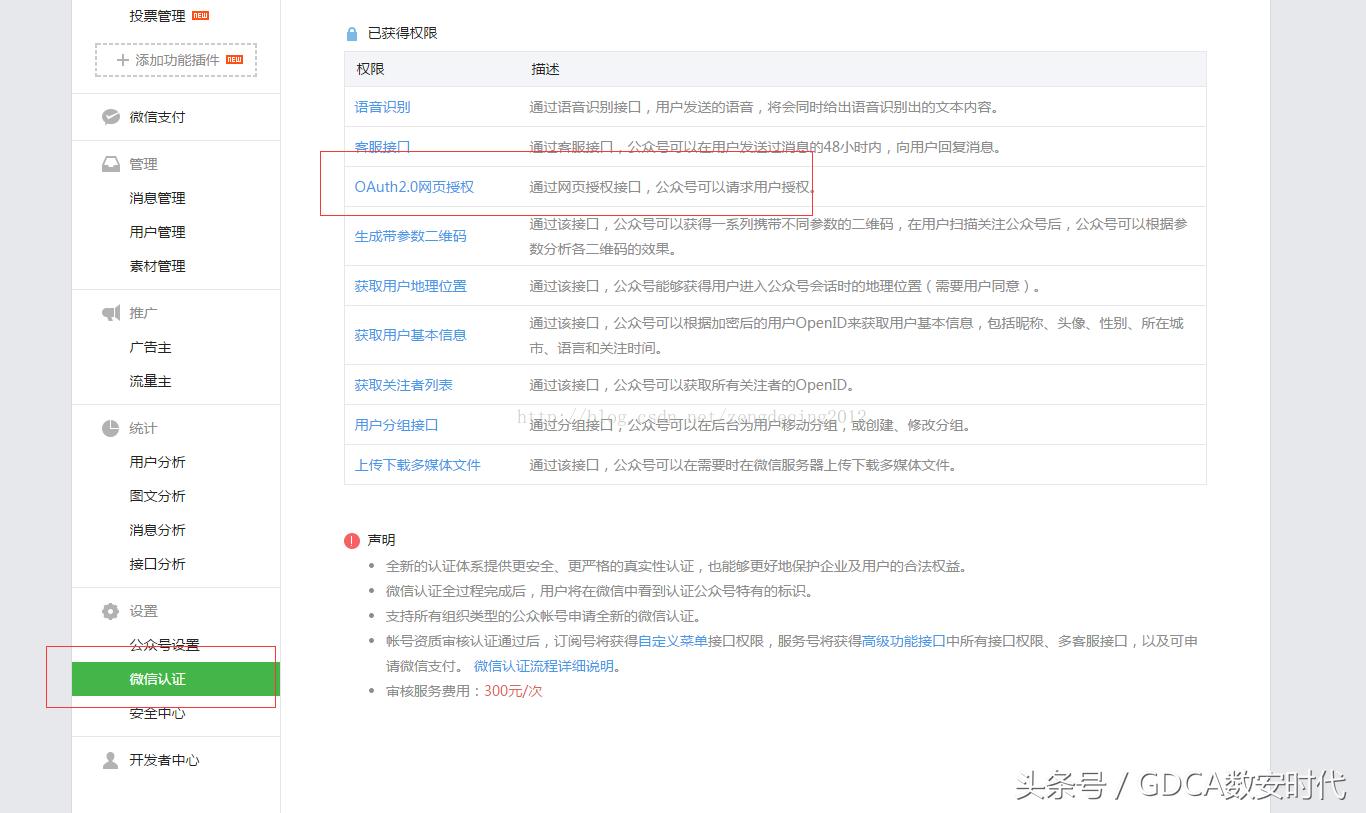Click the person icon beside 开发者中心
1366x813 pixels.
[x=111, y=760]
